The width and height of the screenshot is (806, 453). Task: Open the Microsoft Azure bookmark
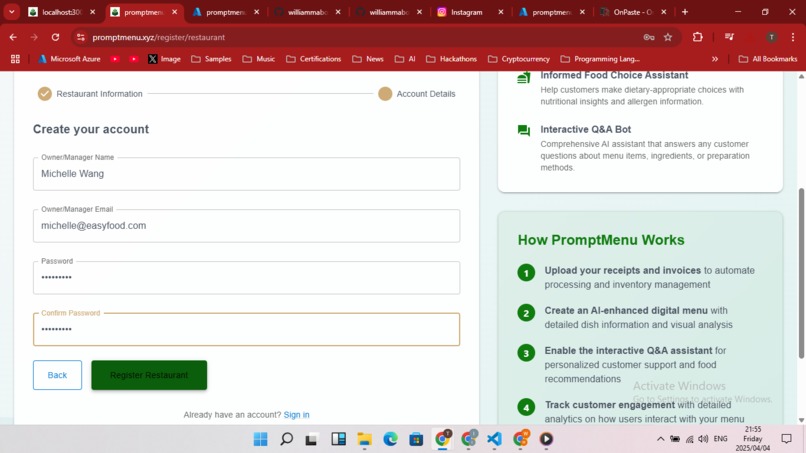tap(69, 59)
